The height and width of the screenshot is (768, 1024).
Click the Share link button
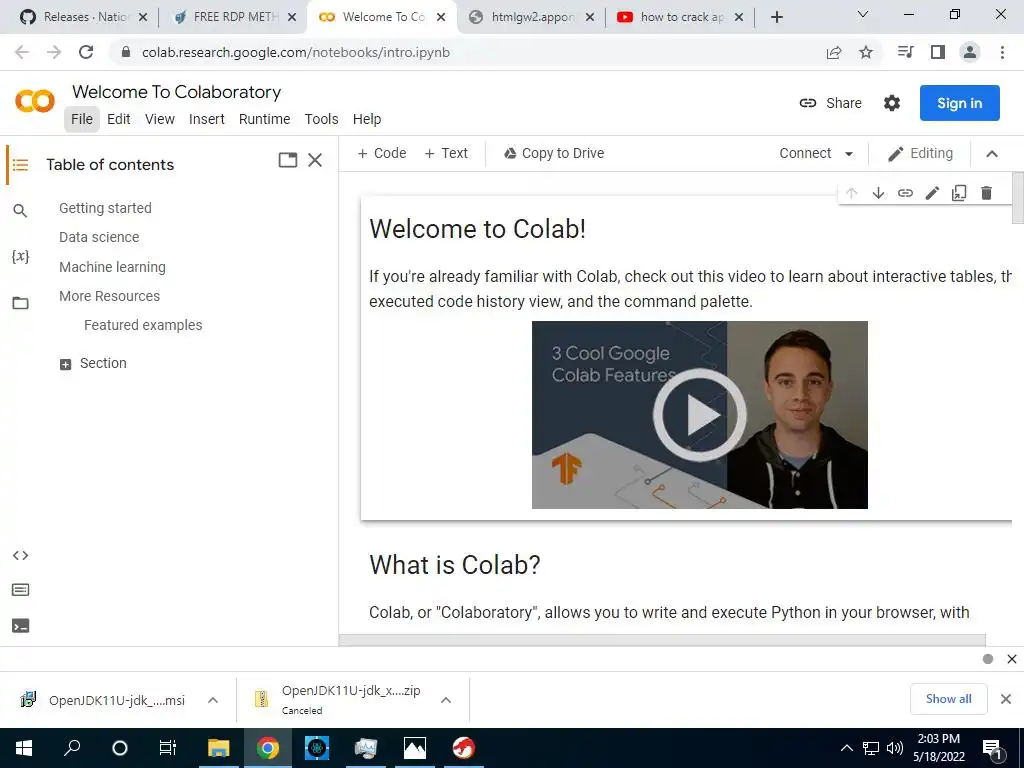click(x=831, y=103)
